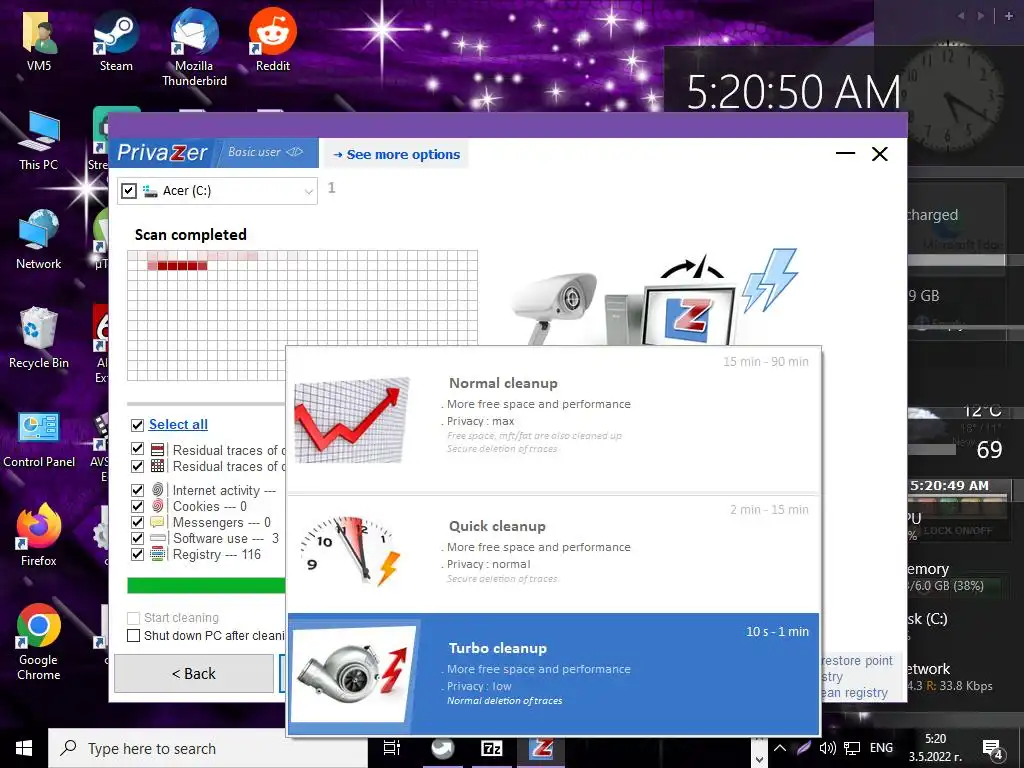The width and height of the screenshot is (1024, 768).
Task: Choose Normal cleanup option
Action: coord(553,419)
